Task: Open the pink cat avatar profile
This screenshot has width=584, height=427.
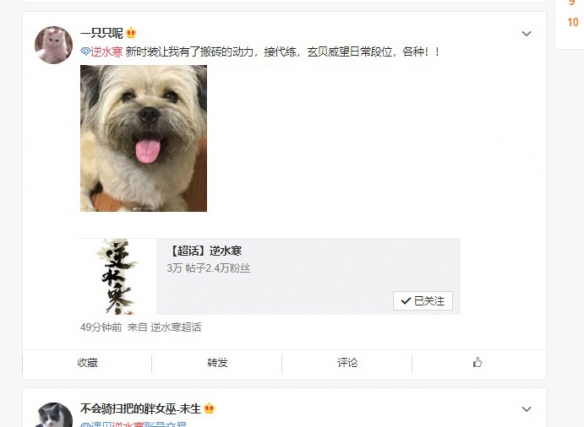Action: [x=54, y=45]
